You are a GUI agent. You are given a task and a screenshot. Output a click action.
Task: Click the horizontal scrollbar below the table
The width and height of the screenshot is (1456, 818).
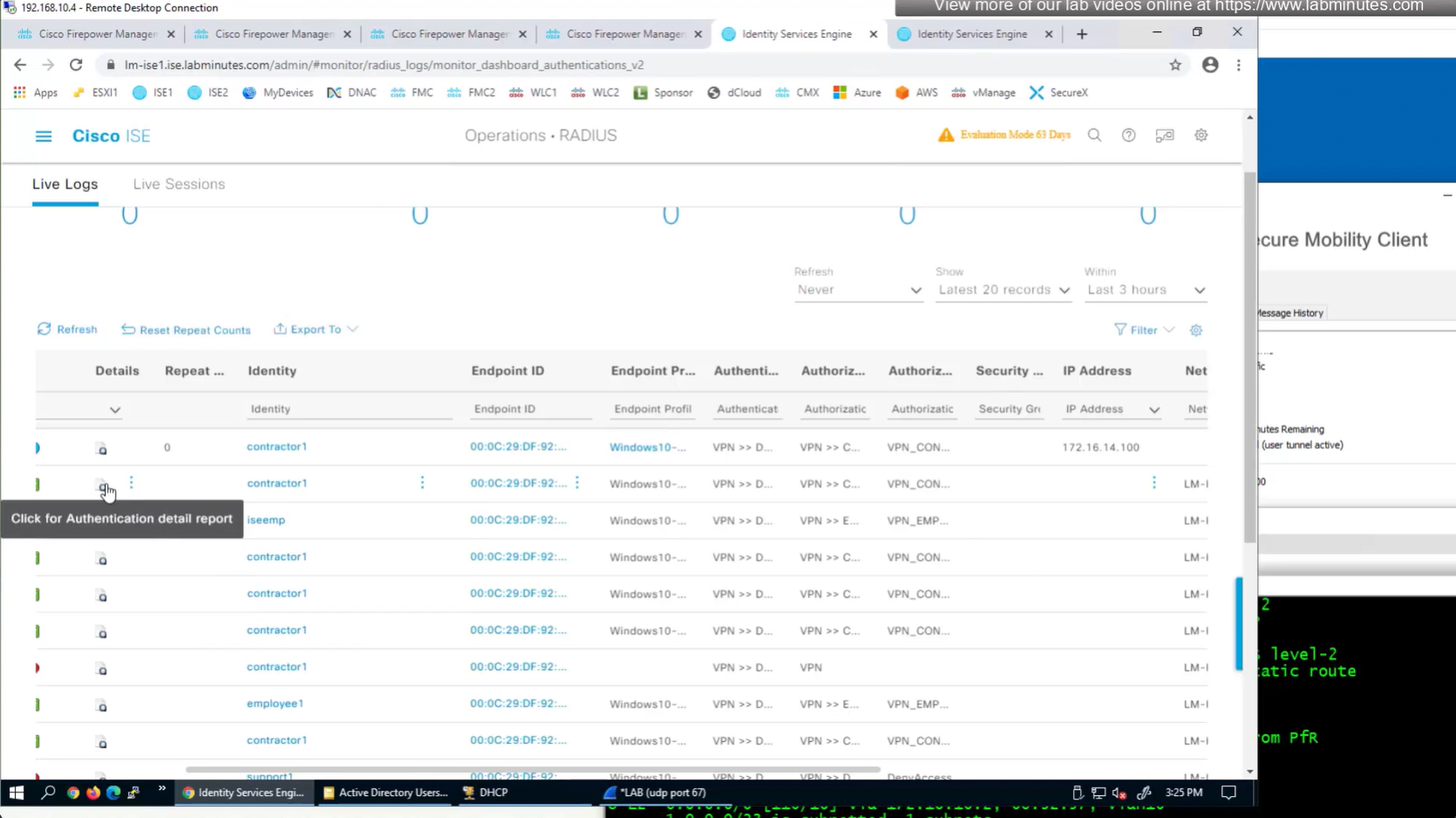[532, 770]
